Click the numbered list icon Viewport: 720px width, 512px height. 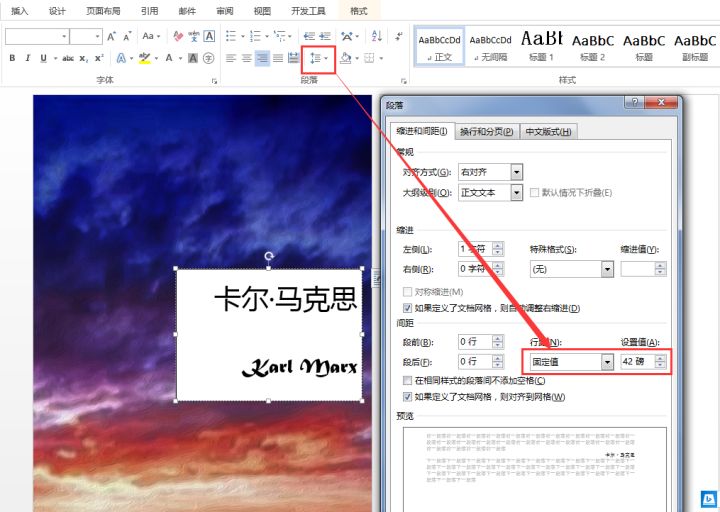(255, 36)
